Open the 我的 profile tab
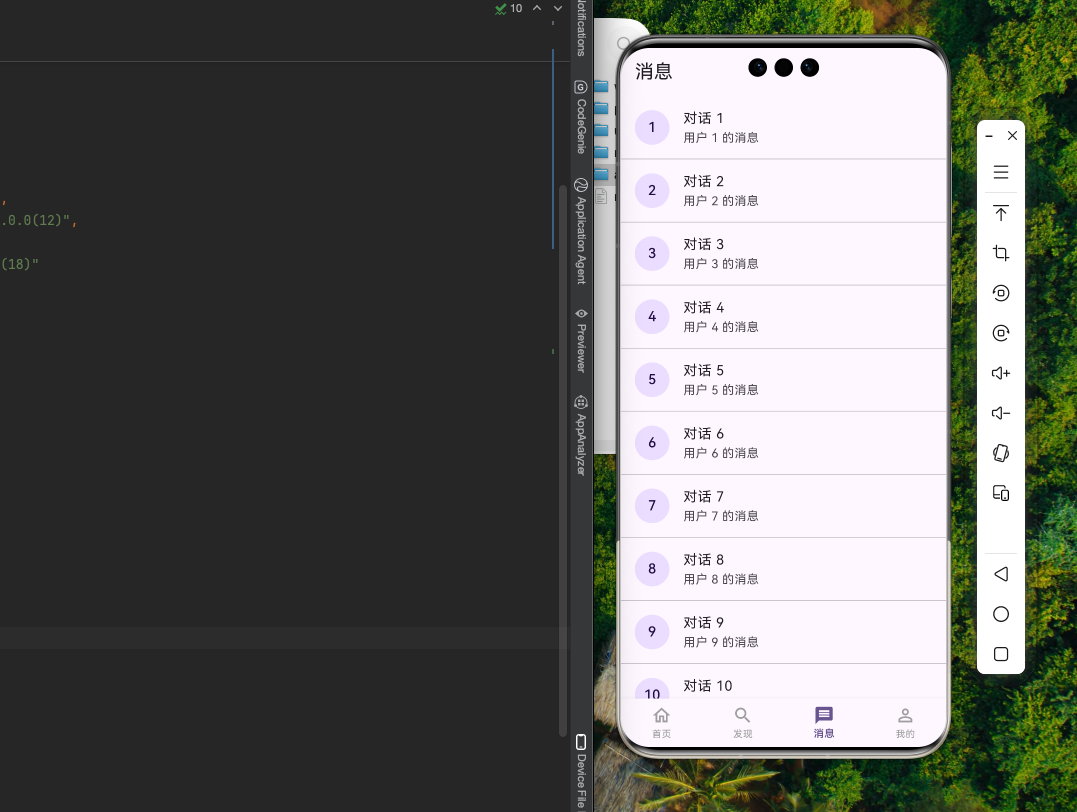 click(x=904, y=722)
